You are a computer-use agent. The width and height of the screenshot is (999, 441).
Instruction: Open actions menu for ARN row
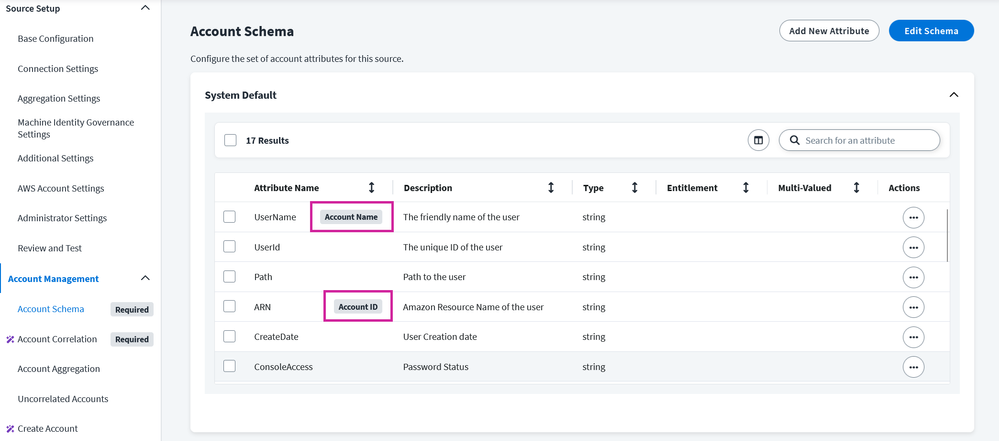(x=914, y=307)
